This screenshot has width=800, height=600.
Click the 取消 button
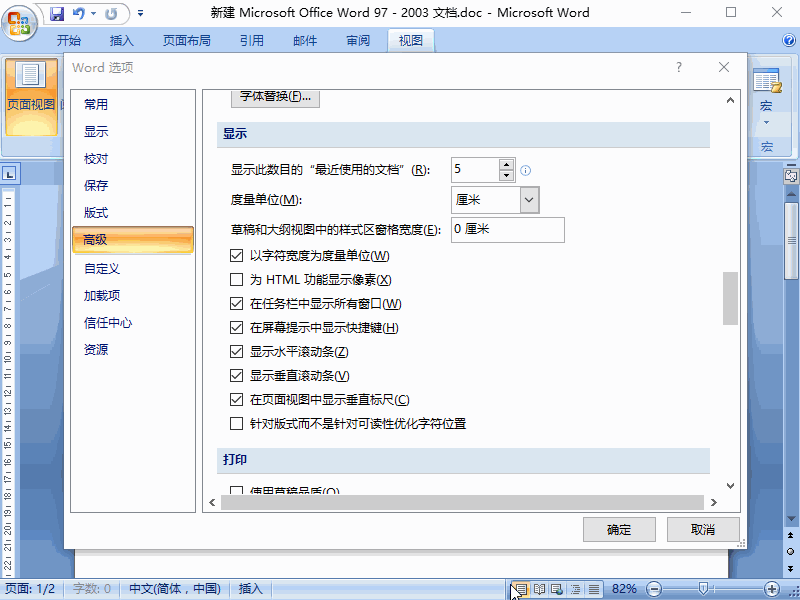703,530
